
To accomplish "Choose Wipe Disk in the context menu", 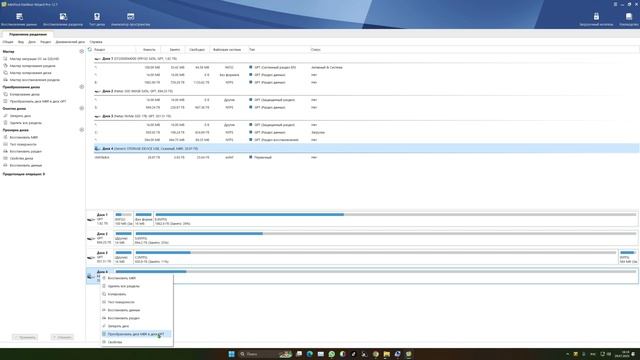I will pyautogui.click(x=137, y=326).
